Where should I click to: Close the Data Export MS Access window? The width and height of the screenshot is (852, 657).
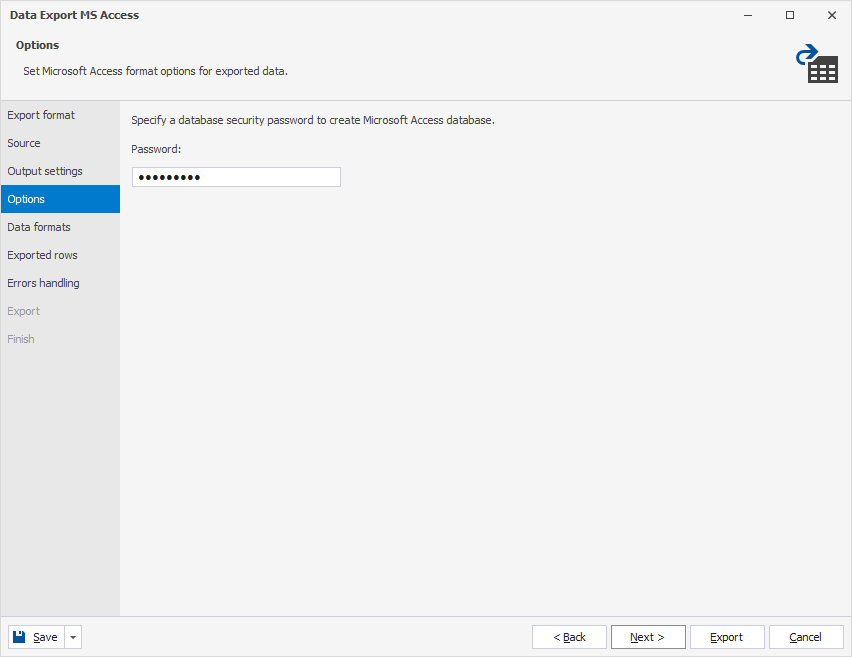pyautogui.click(x=832, y=15)
